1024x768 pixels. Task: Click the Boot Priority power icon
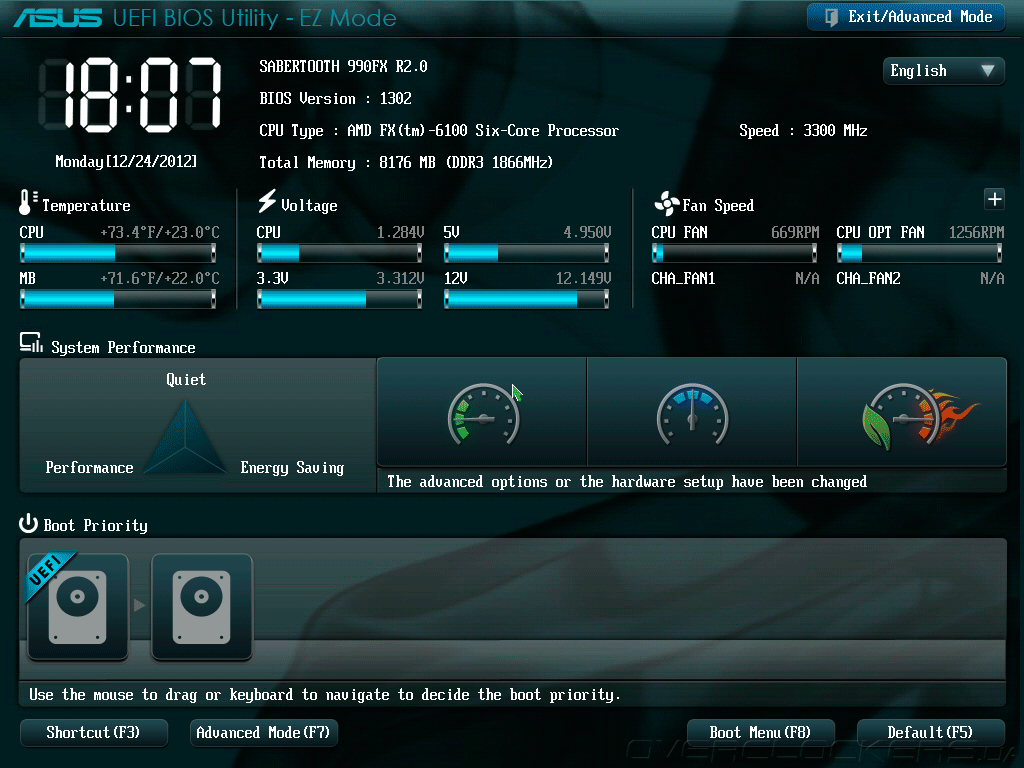[28, 524]
